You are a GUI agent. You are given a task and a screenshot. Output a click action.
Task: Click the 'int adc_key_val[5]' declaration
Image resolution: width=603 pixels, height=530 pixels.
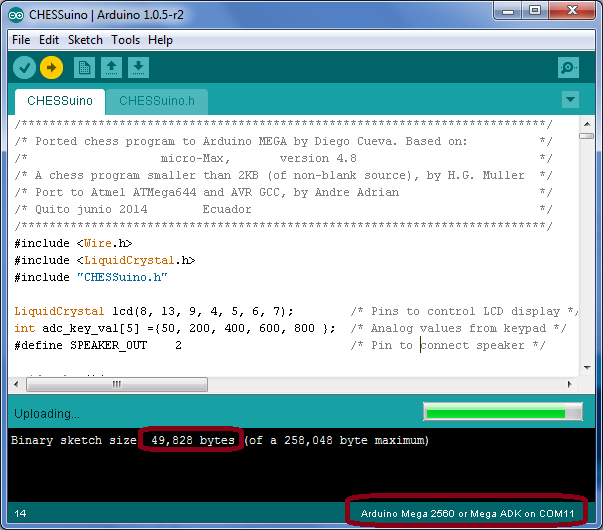click(x=175, y=328)
